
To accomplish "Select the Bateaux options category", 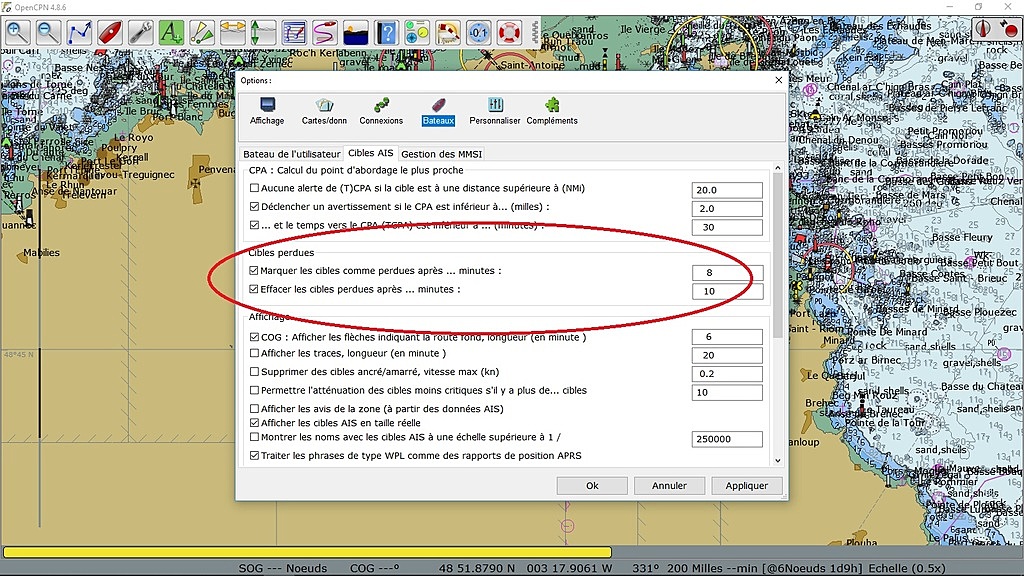I will [438, 111].
